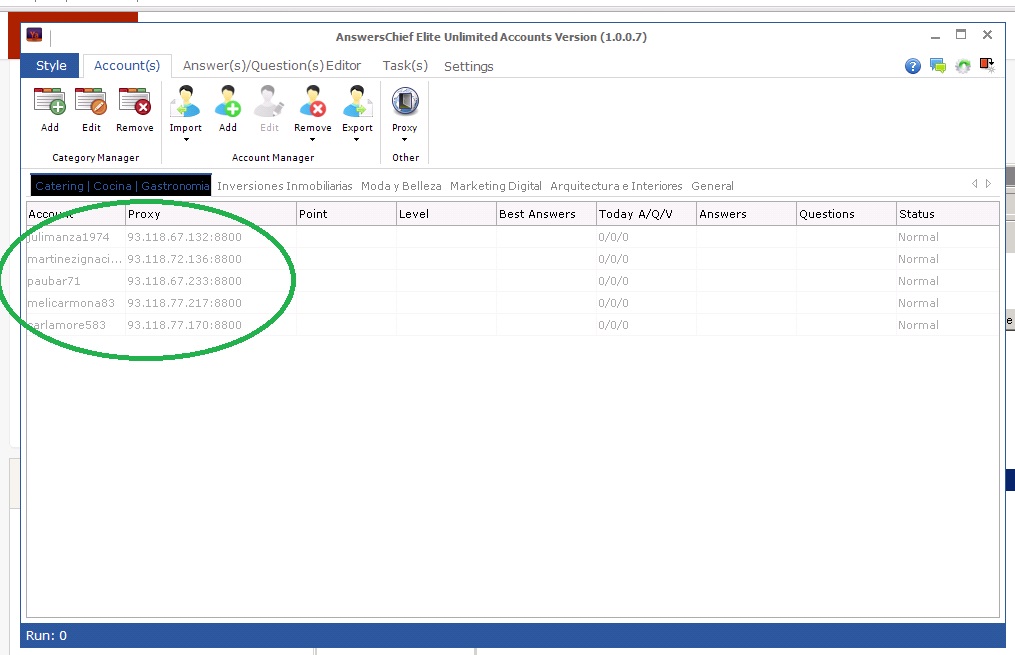Click the Import accounts icon
The height and width of the screenshot is (655, 1015).
185,102
